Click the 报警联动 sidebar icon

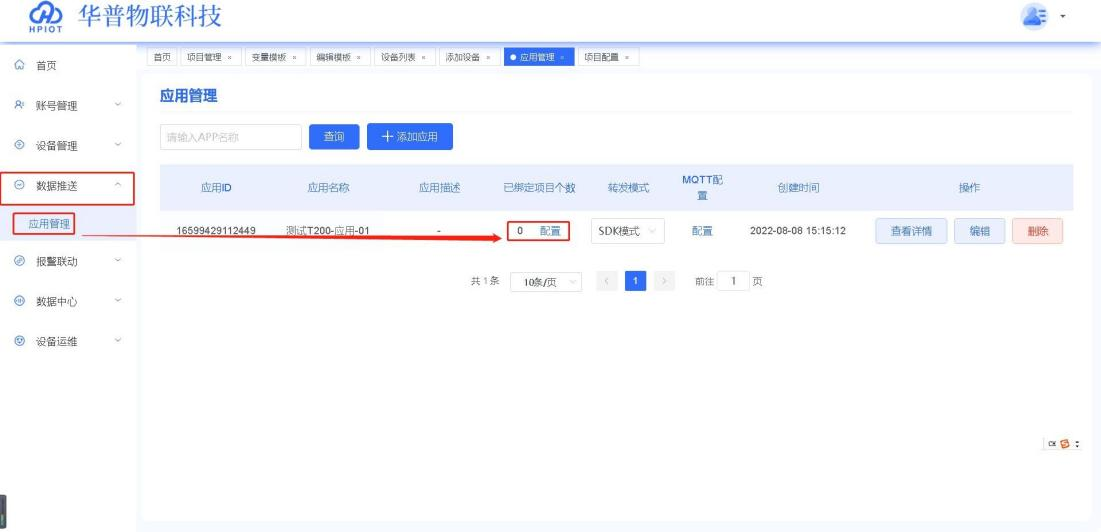pyautogui.click(x=20, y=261)
